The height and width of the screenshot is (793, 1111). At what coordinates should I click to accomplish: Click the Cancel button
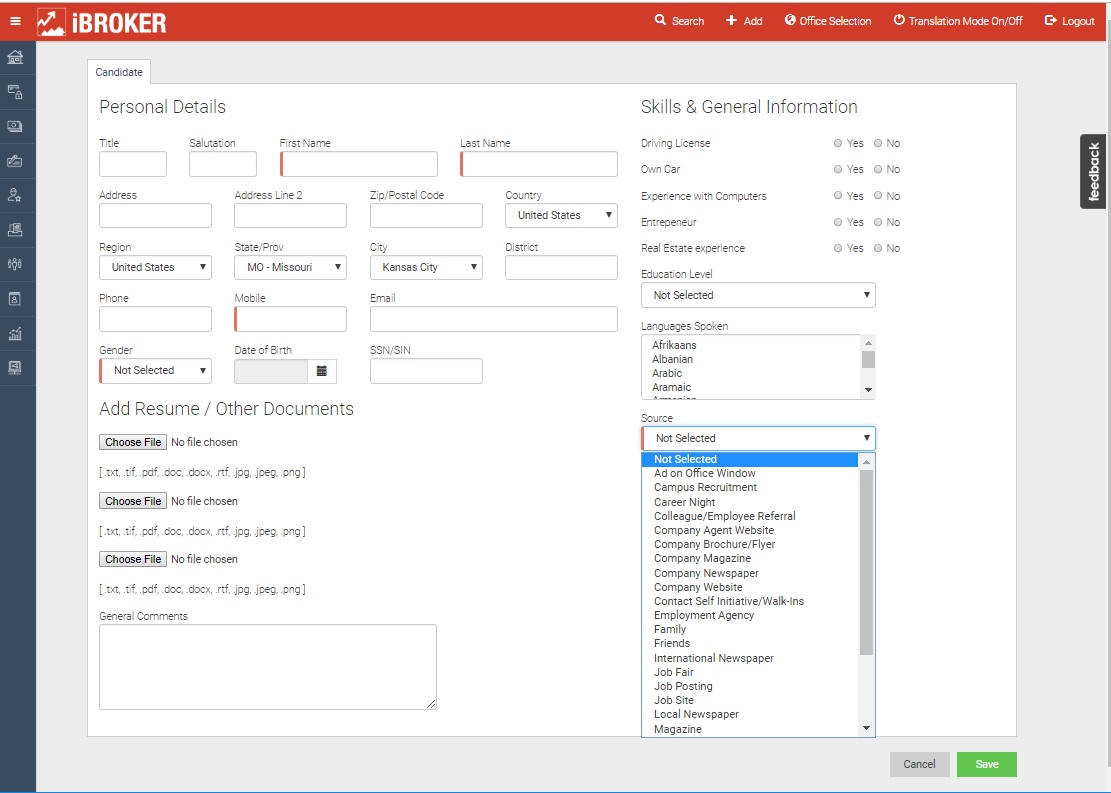[x=919, y=764]
